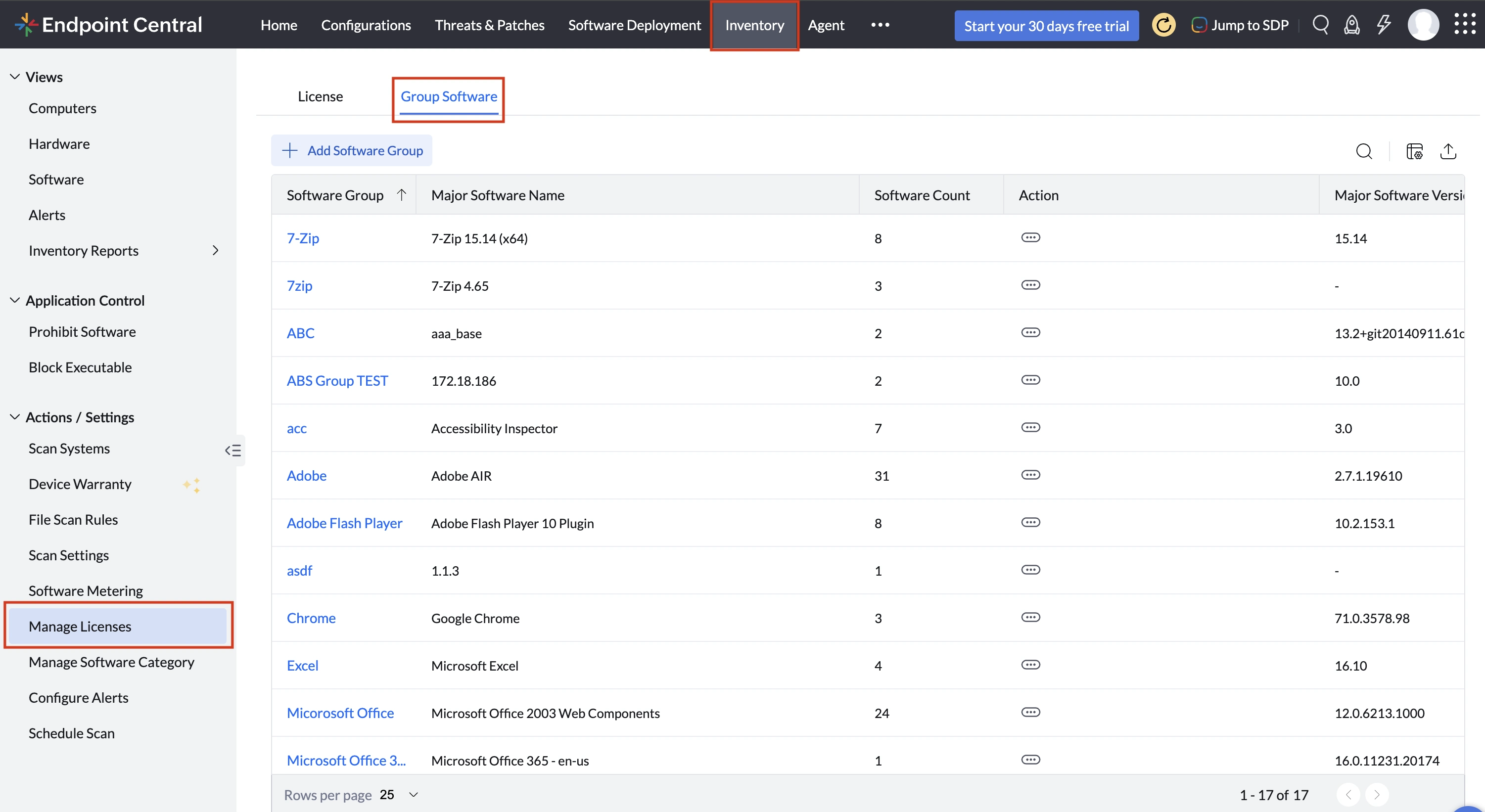This screenshot has width=1485, height=812.
Task: Open Software view in sidebar
Action: 56,179
